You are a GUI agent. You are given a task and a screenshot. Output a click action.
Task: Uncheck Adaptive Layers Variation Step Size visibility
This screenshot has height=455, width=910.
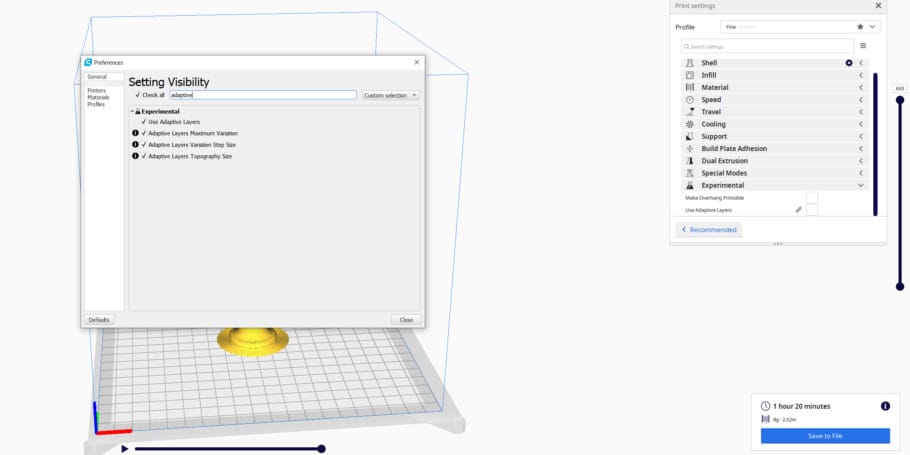point(144,145)
